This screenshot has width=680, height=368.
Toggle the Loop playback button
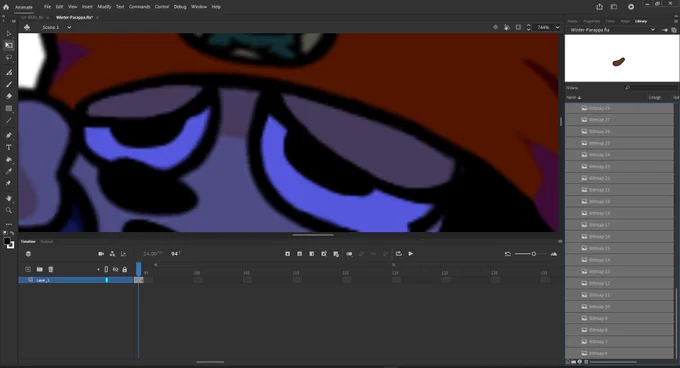coord(399,254)
